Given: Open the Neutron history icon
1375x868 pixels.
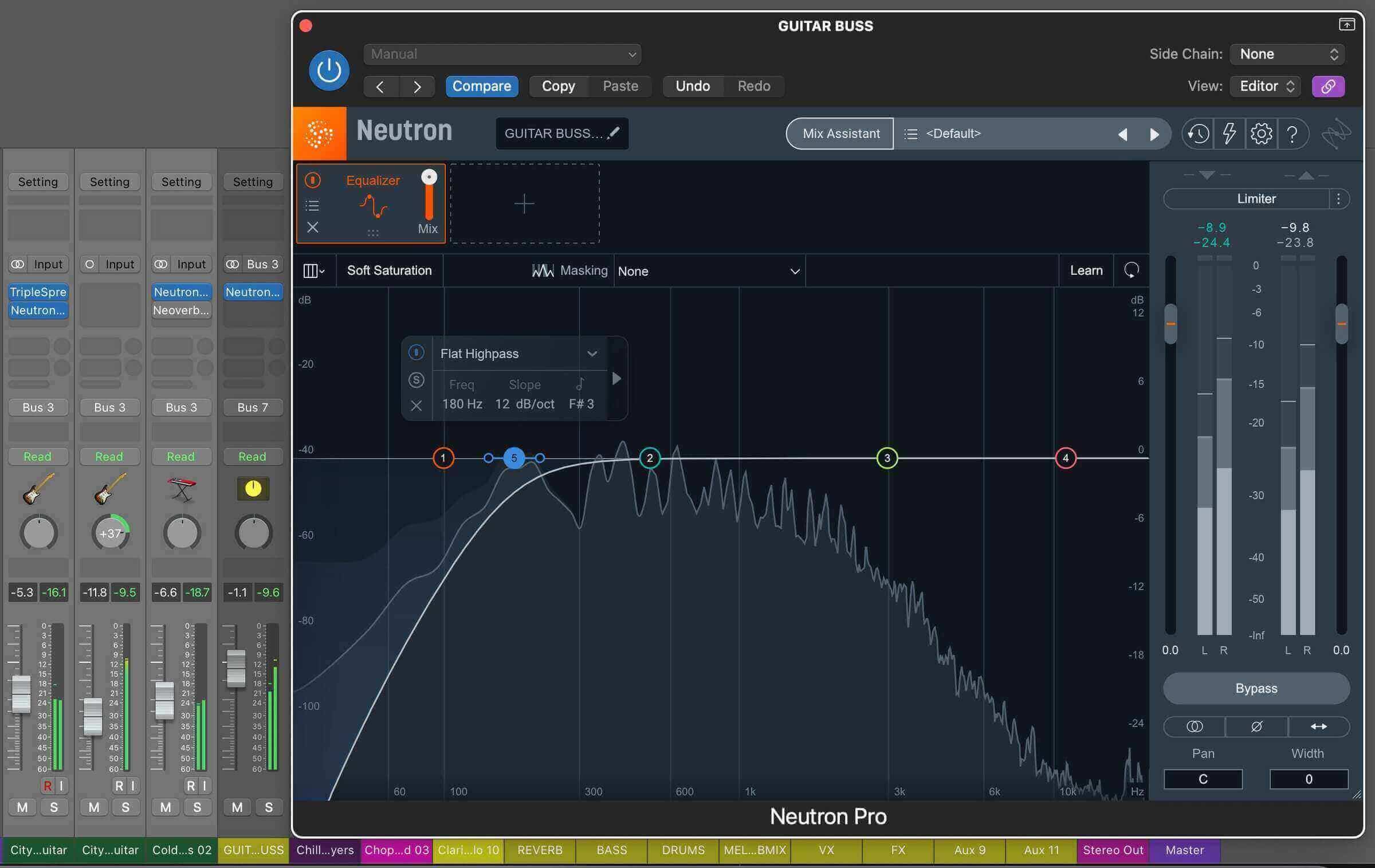Looking at the screenshot, I should click(1198, 134).
